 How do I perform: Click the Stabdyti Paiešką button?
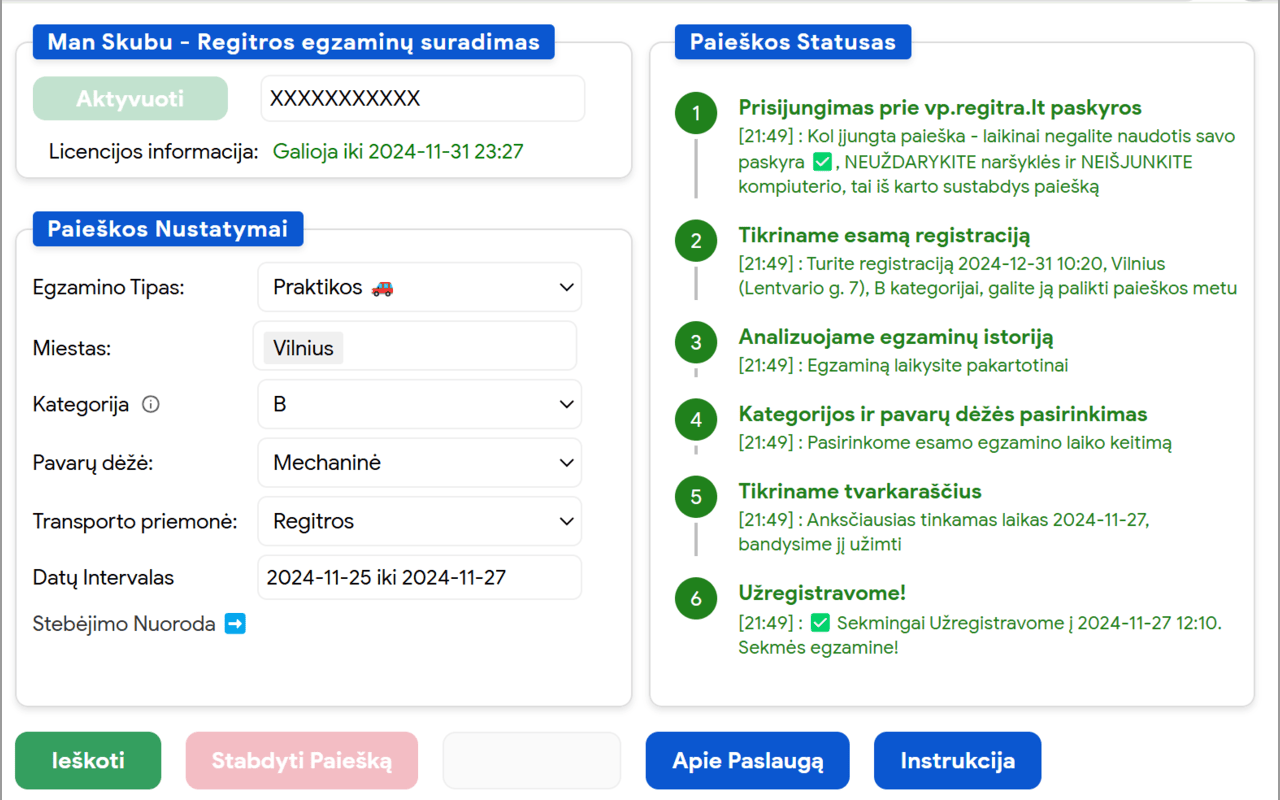coord(301,761)
